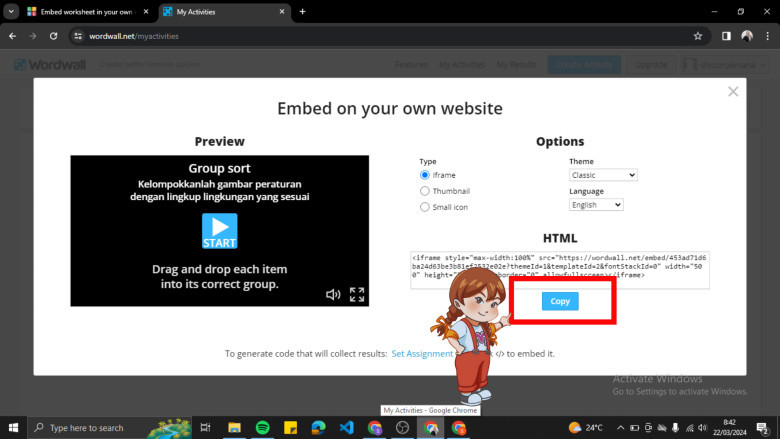The width and height of the screenshot is (780, 439).
Task: Open My Activities in the site header
Action: tap(462, 65)
